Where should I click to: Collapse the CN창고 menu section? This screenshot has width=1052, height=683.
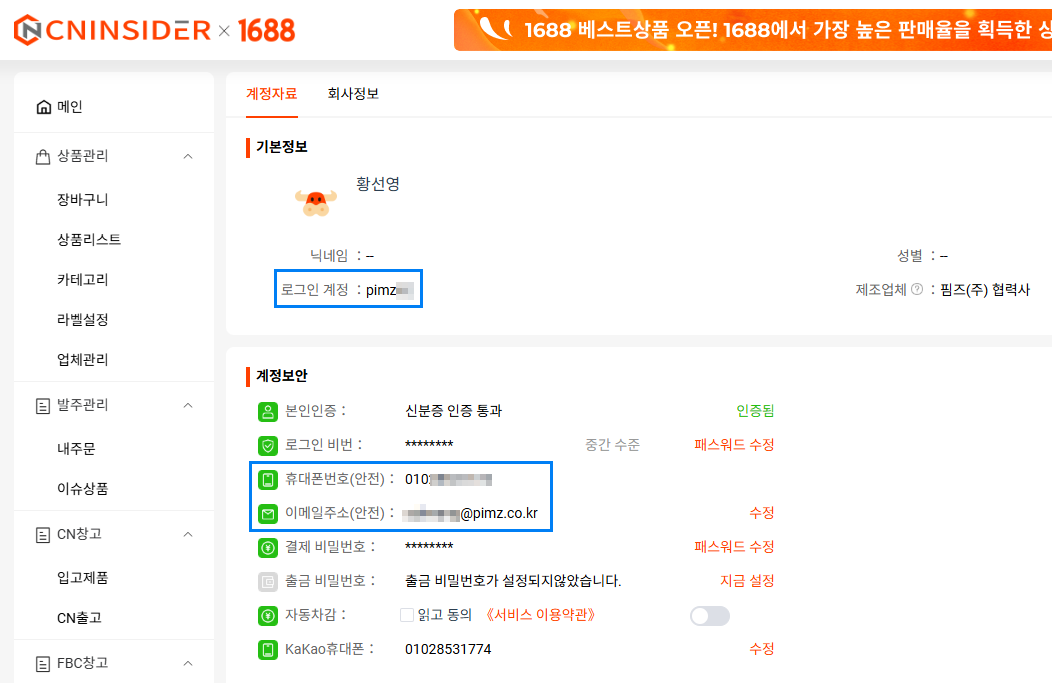(188, 534)
